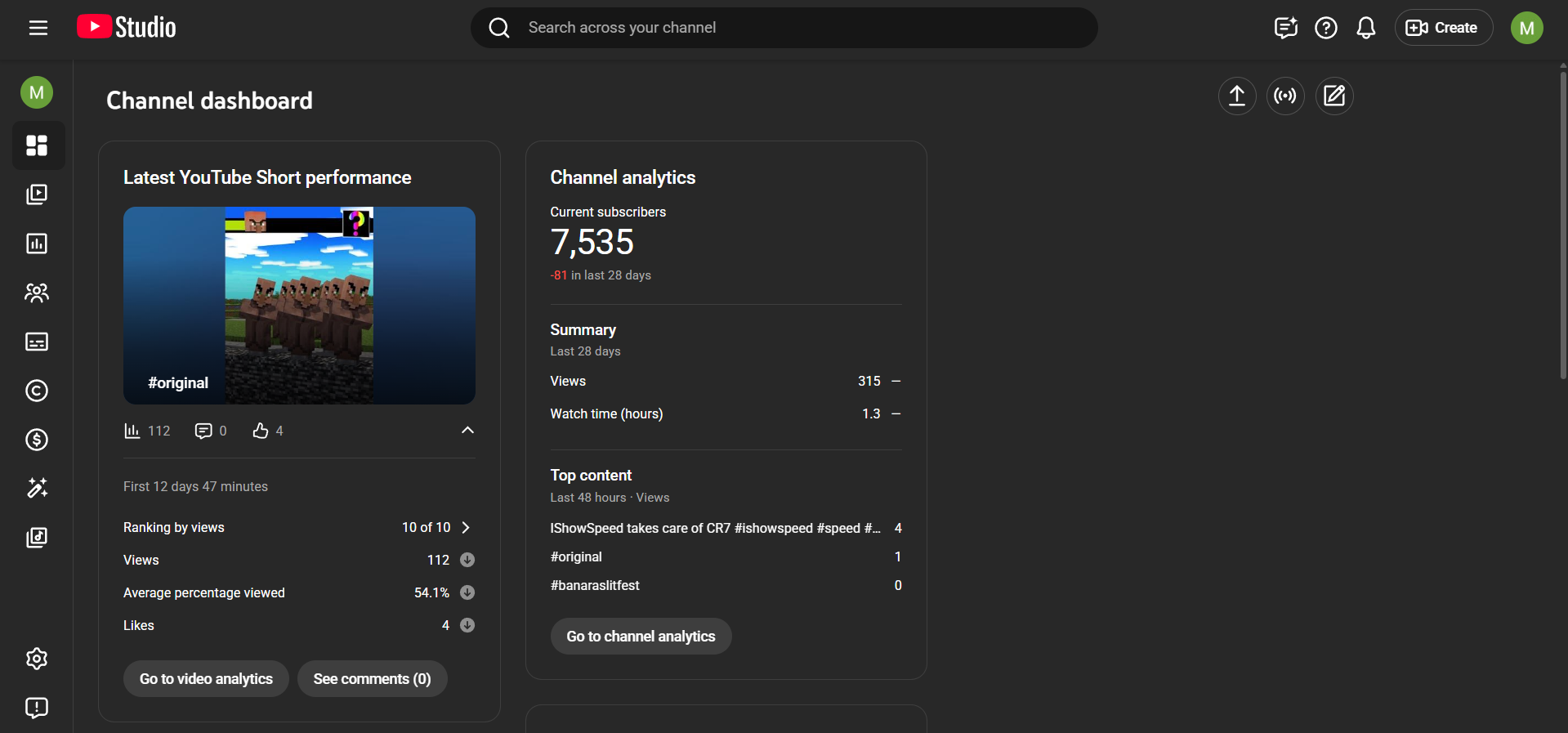Viewport: 1568px width, 733px height.
Task: Open the Content section in sidebar
Action: click(x=37, y=194)
